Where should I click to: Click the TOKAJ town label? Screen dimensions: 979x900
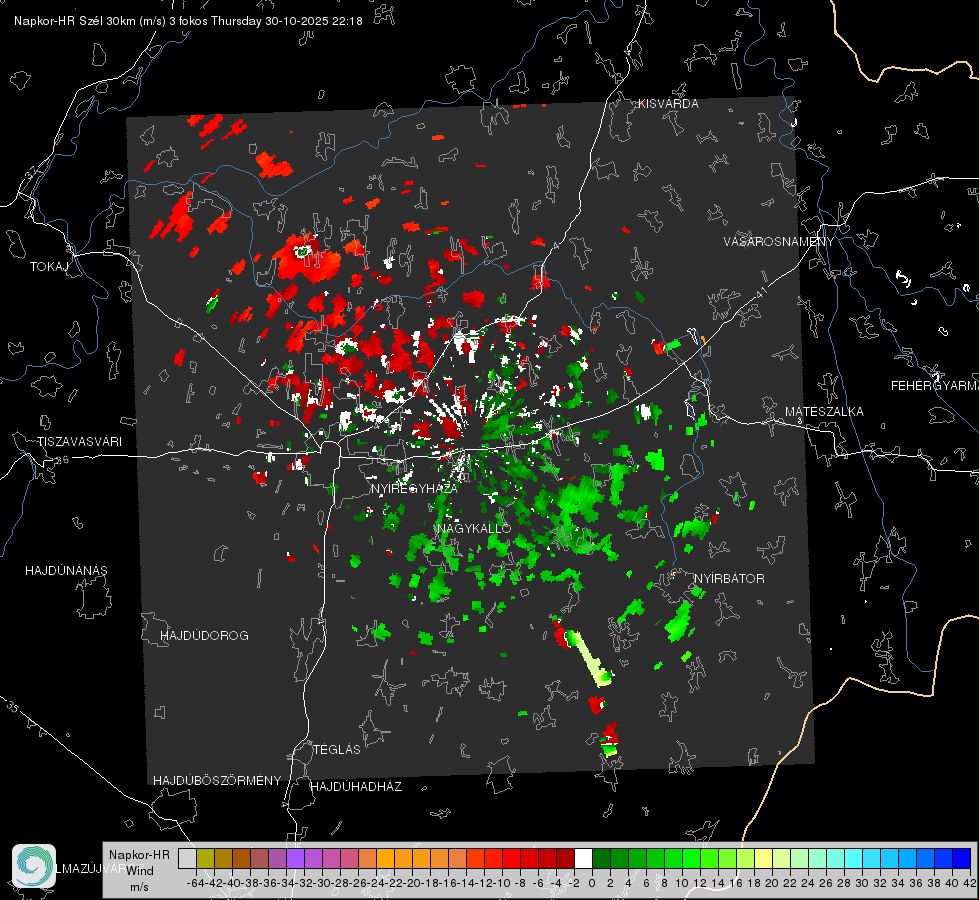(x=49, y=267)
